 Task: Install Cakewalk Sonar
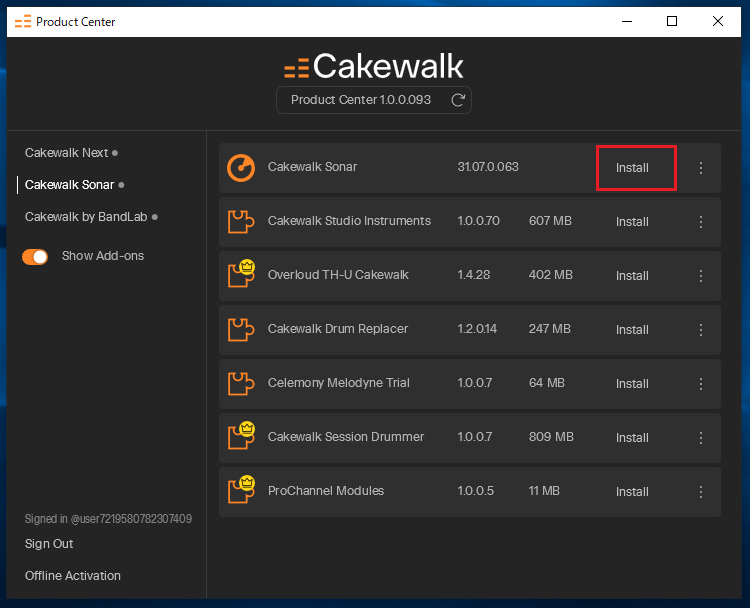tap(632, 168)
